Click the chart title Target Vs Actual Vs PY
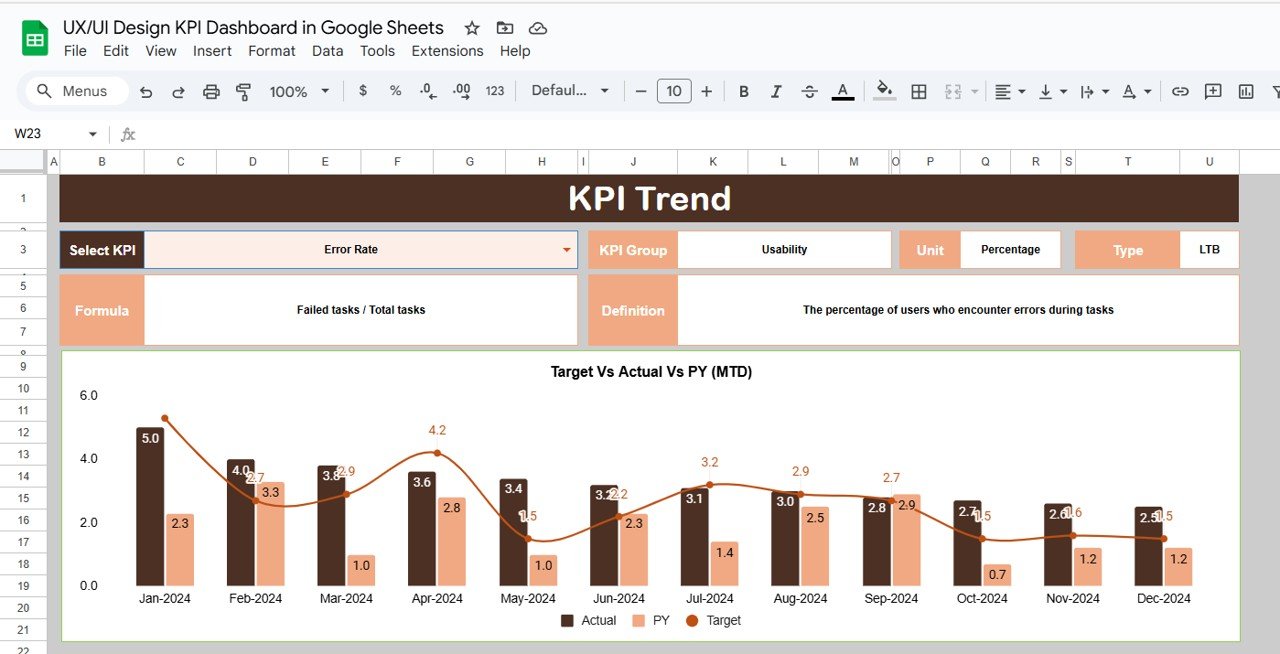Image resolution: width=1280 pixels, height=654 pixels. pos(651,372)
